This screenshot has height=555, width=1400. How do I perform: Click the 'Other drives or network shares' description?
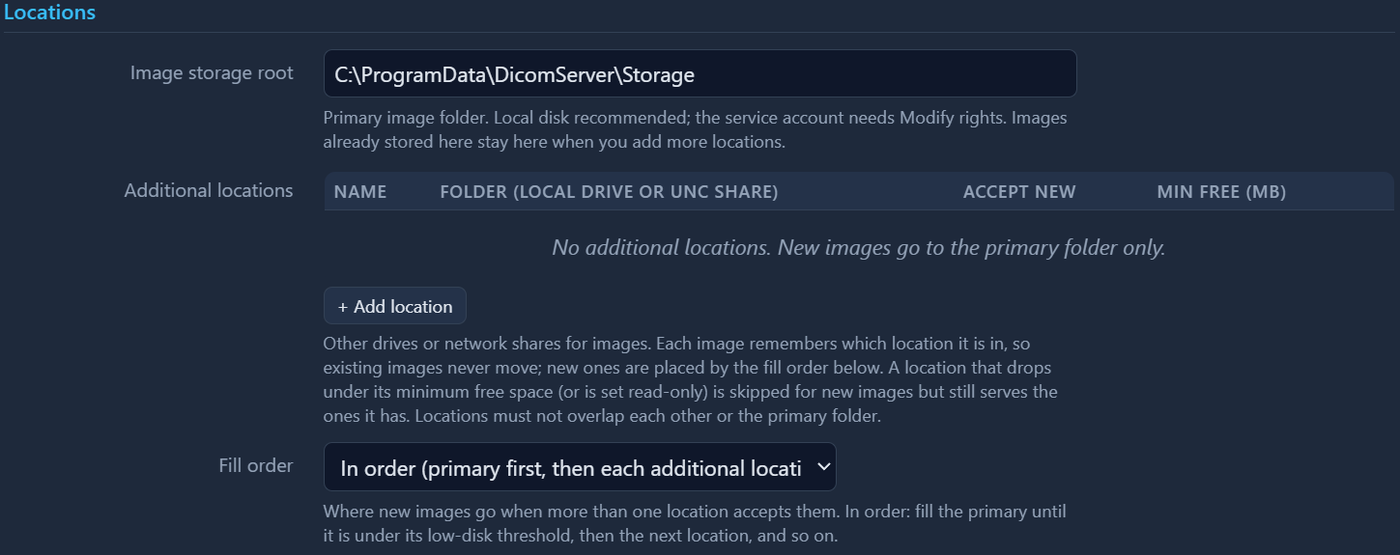(x=690, y=380)
